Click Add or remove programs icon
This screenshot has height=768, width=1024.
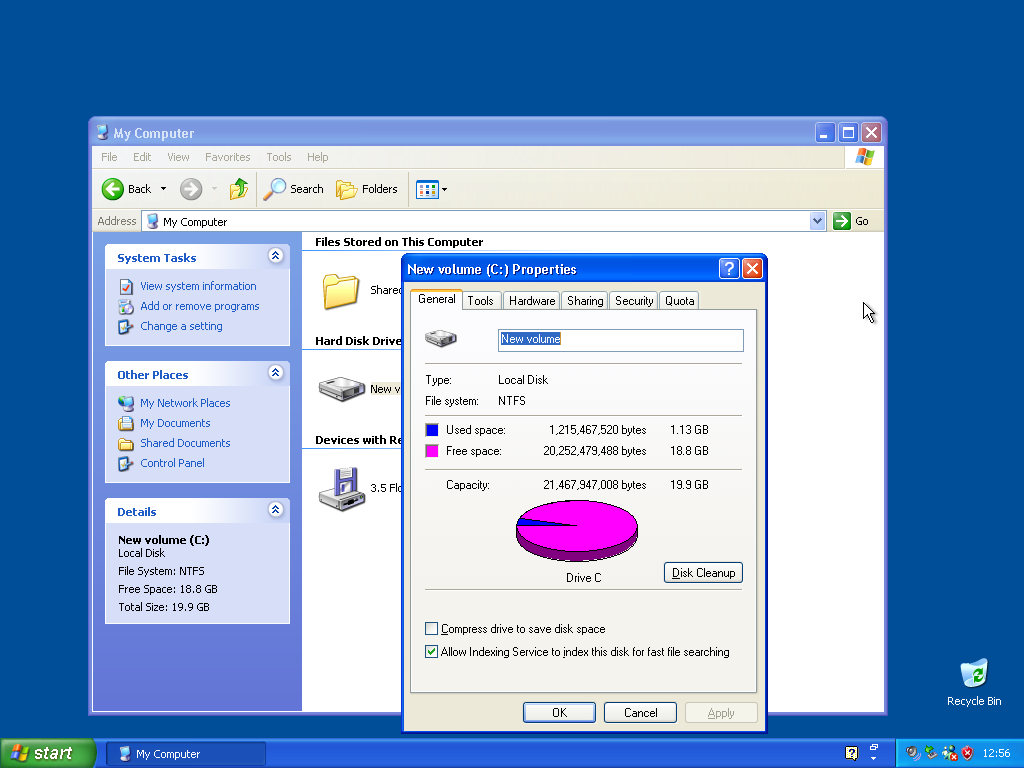pos(126,306)
